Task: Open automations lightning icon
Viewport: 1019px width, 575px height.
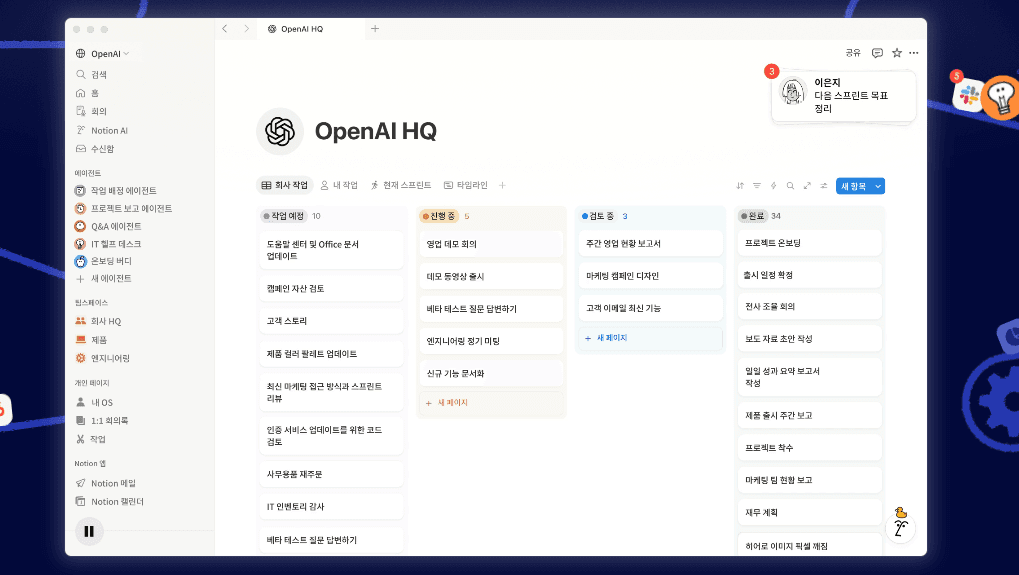Action: point(773,186)
